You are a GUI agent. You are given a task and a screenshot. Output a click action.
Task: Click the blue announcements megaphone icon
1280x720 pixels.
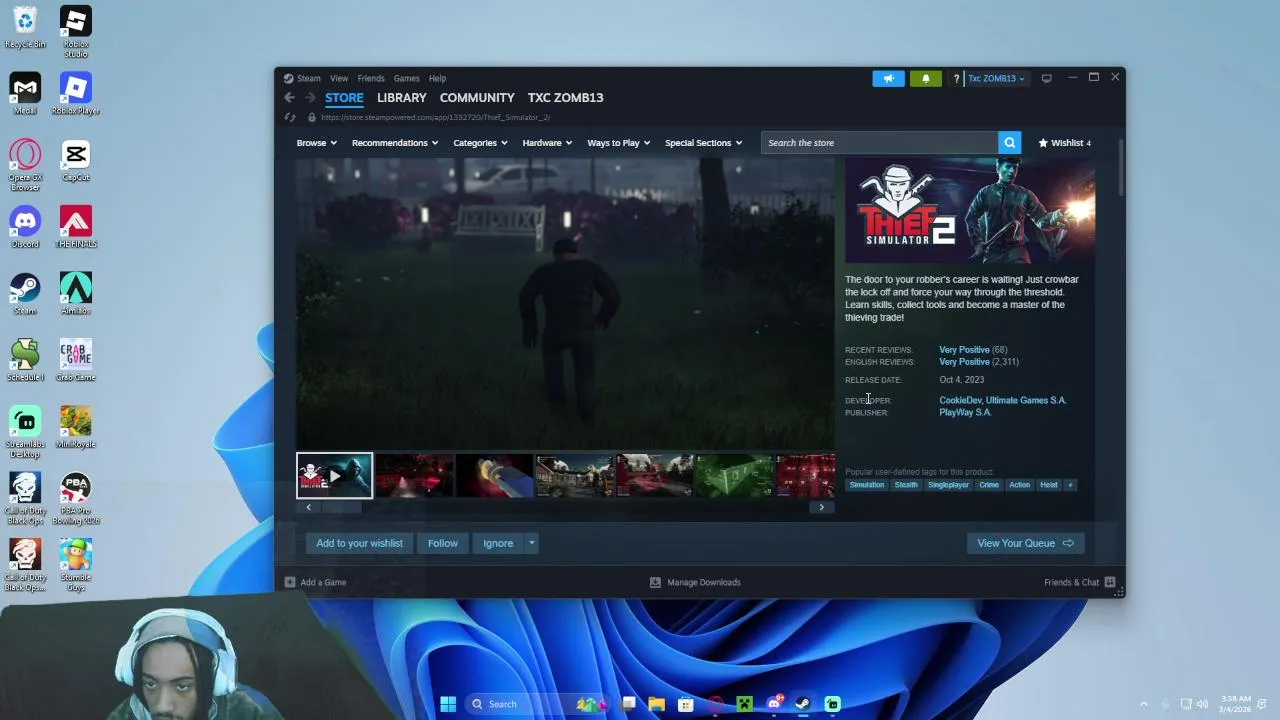(888, 78)
